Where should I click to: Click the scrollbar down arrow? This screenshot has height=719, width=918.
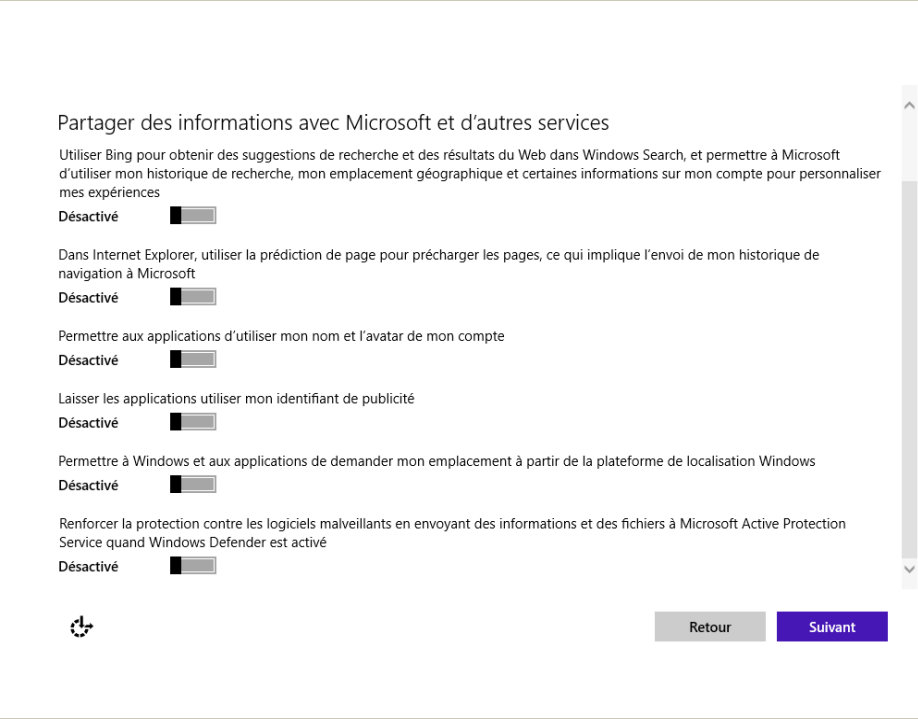pyautogui.click(x=909, y=568)
